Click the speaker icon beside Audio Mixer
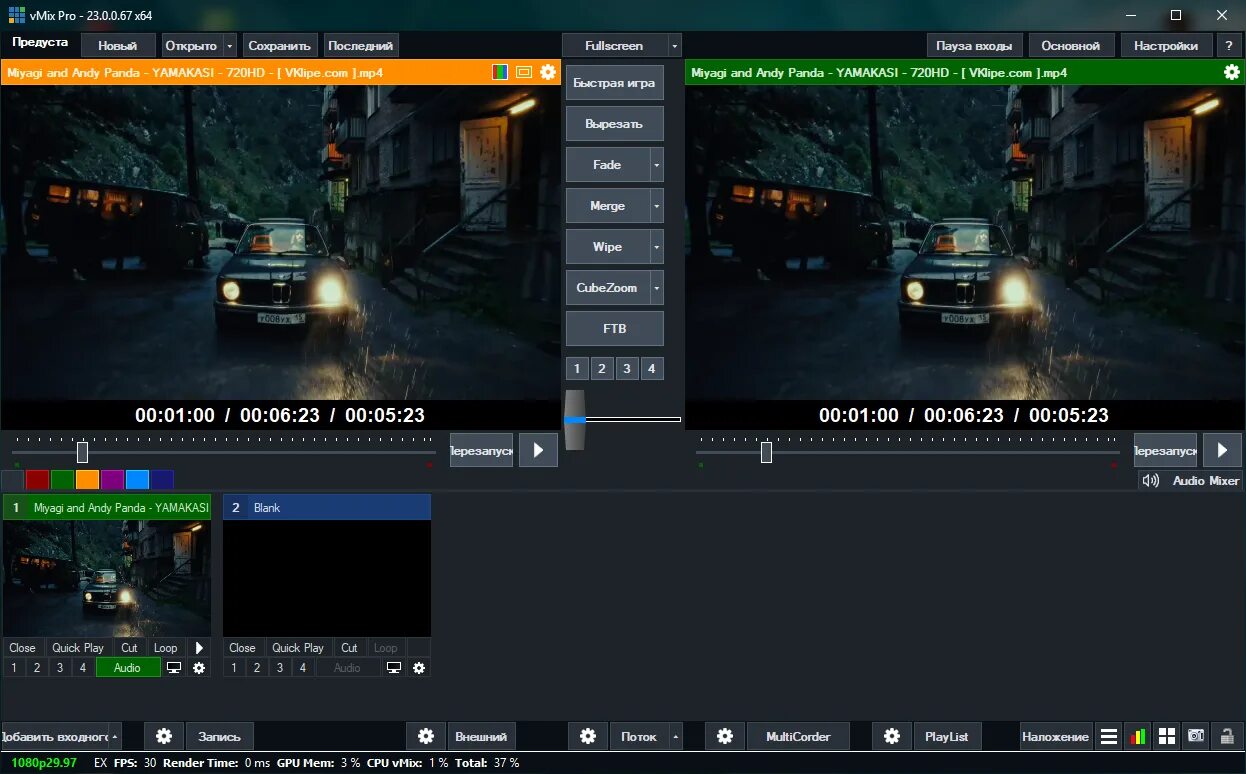 coord(1151,480)
